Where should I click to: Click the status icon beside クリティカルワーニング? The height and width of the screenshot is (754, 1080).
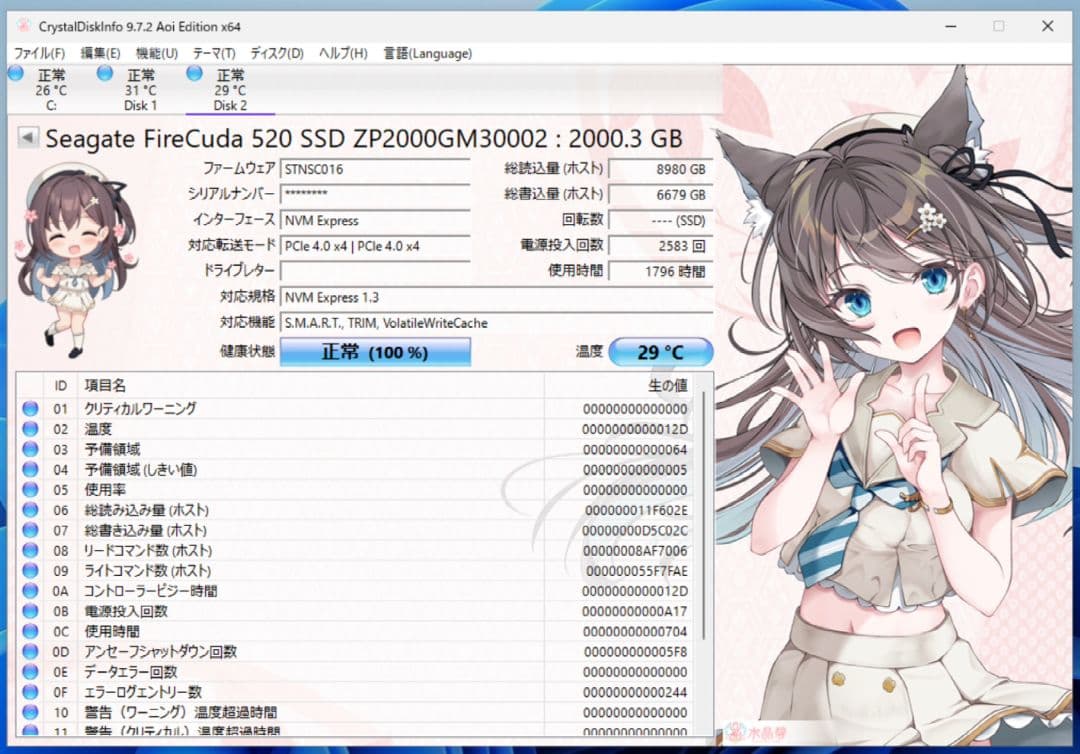(x=28, y=409)
